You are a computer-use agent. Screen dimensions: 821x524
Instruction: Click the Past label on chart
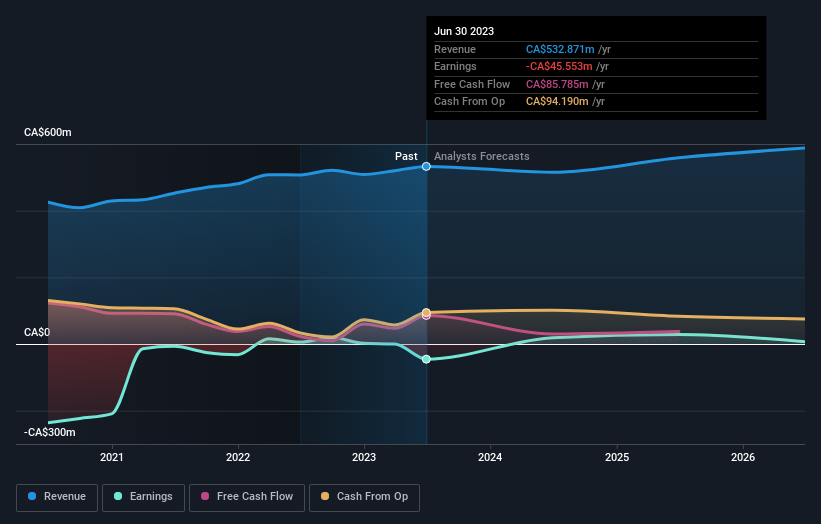point(406,156)
